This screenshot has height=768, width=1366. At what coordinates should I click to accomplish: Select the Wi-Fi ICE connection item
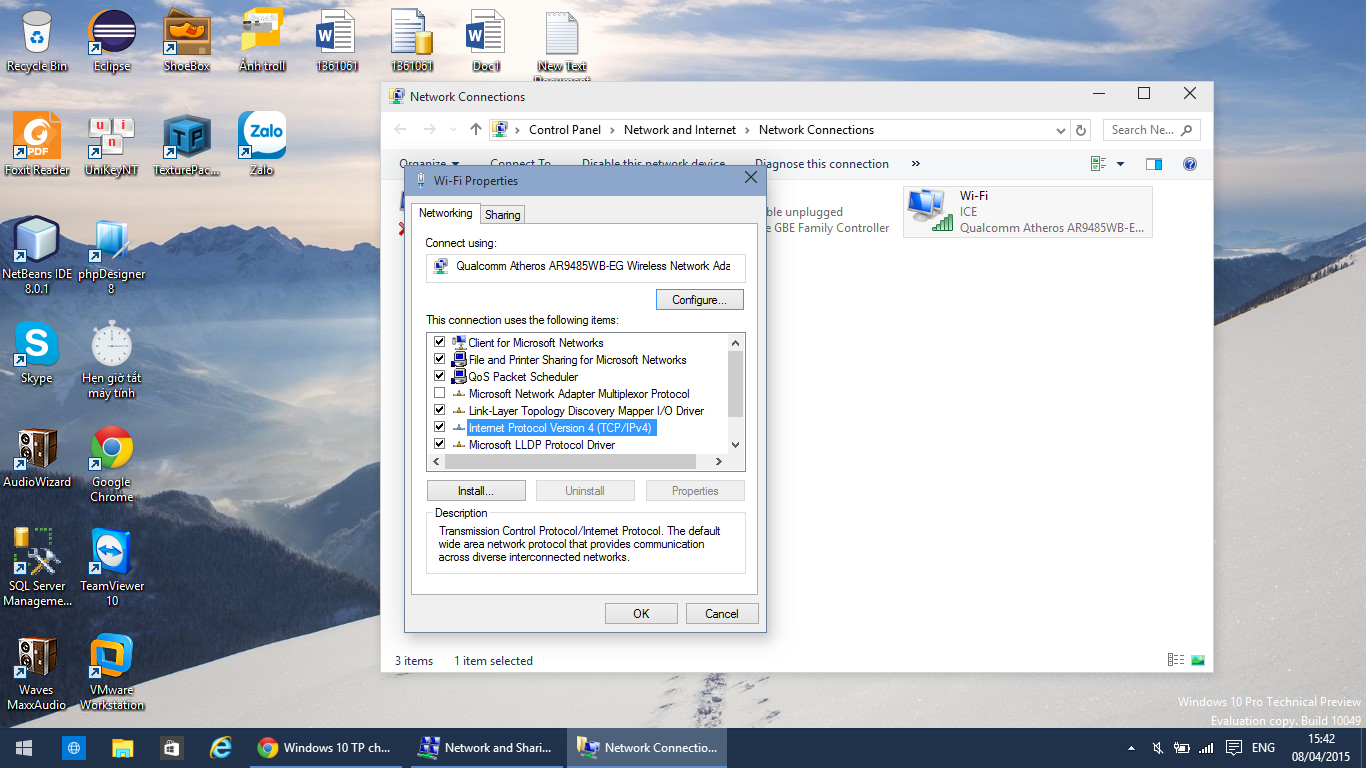(1028, 212)
